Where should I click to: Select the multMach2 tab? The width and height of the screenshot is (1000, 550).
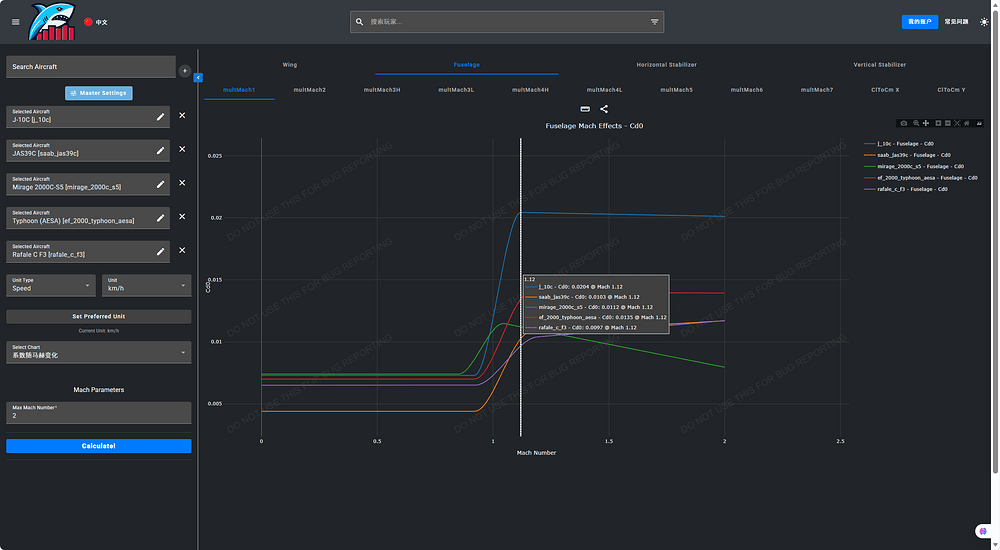click(x=309, y=90)
